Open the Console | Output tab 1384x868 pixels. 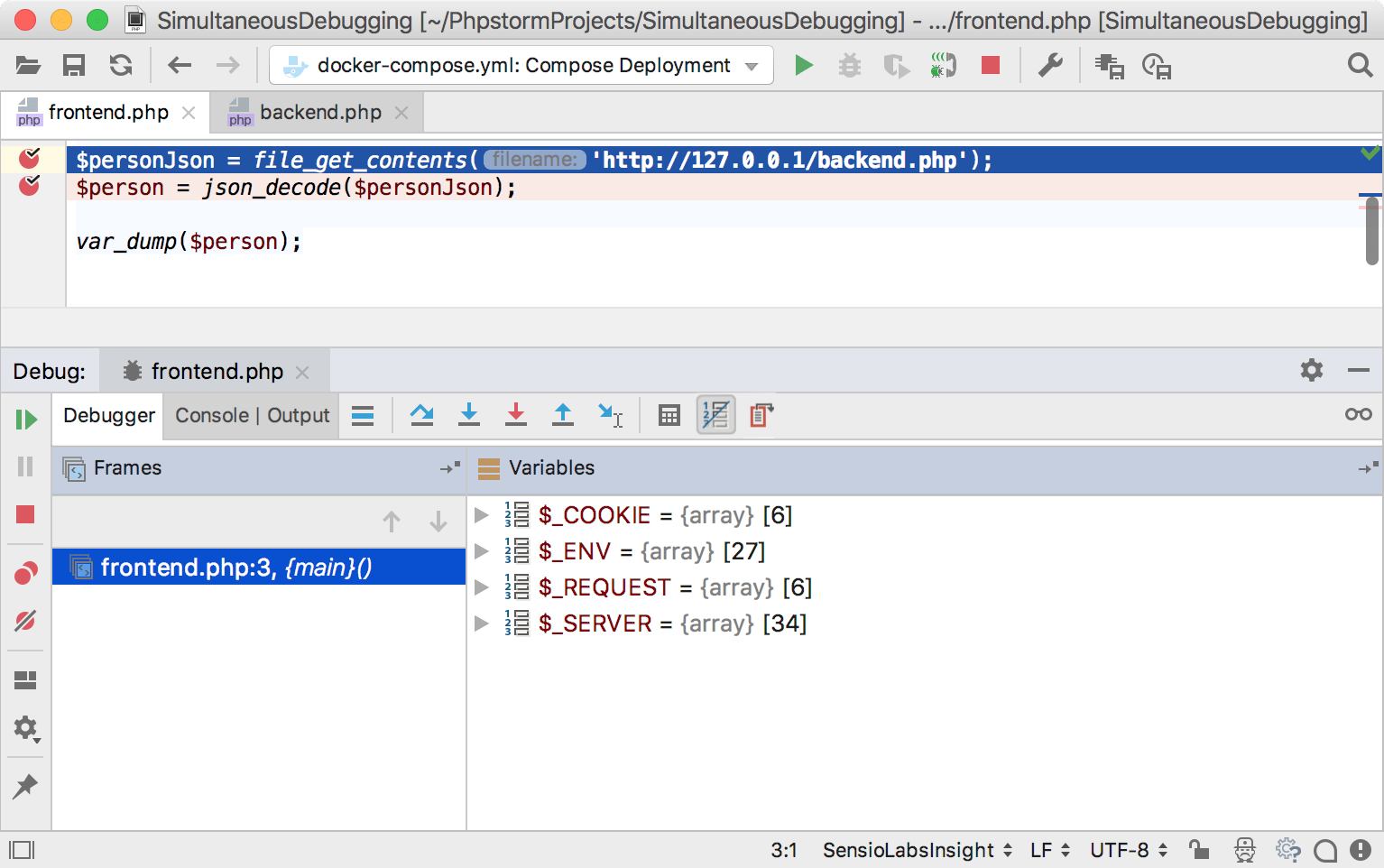pos(251,415)
